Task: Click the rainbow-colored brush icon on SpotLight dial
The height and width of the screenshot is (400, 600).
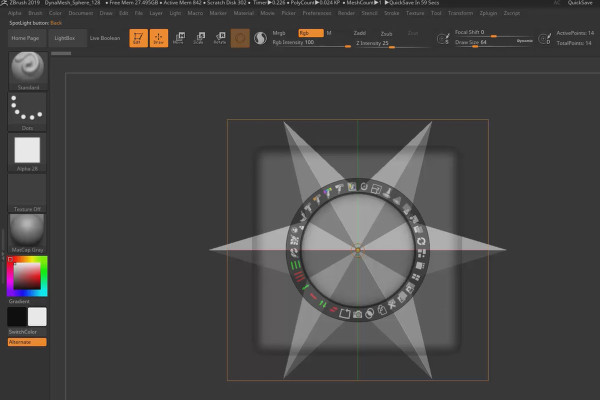Action: click(328, 193)
